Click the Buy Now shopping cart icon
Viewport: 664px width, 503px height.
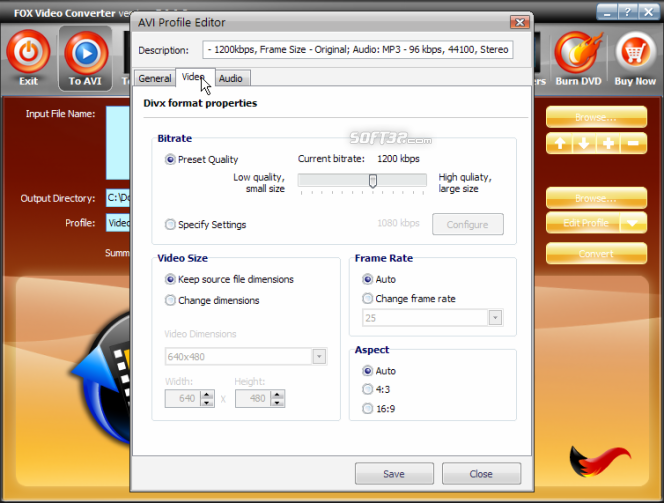635,53
